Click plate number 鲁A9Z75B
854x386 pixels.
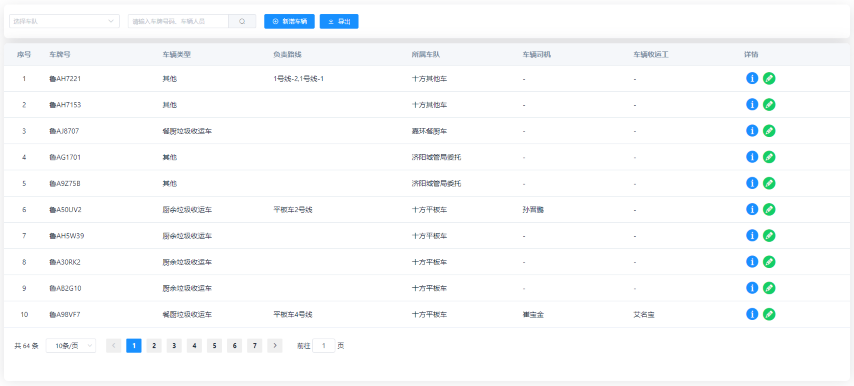[x=65, y=183]
